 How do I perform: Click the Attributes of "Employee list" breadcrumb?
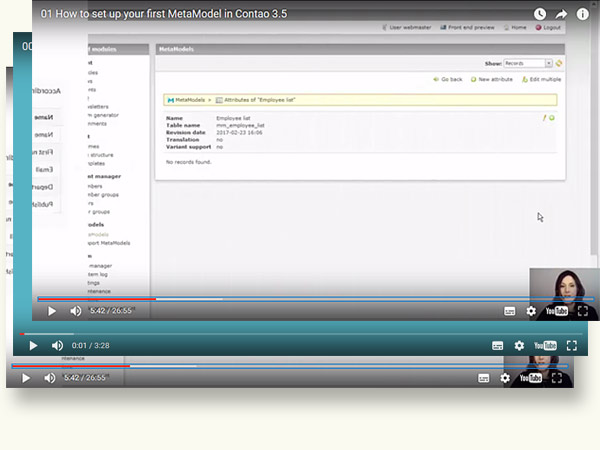(256, 100)
